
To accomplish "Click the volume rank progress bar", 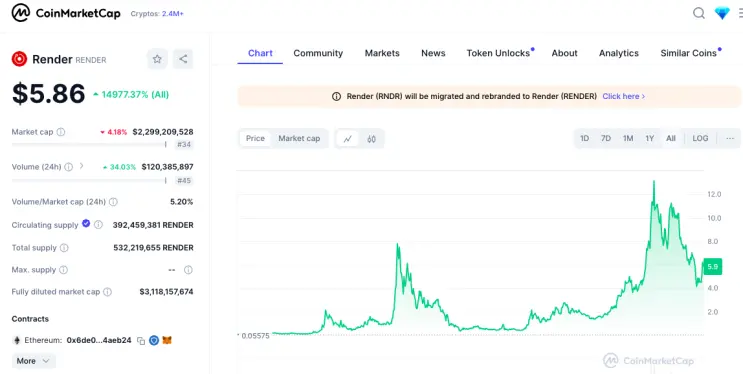I will [89, 180].
